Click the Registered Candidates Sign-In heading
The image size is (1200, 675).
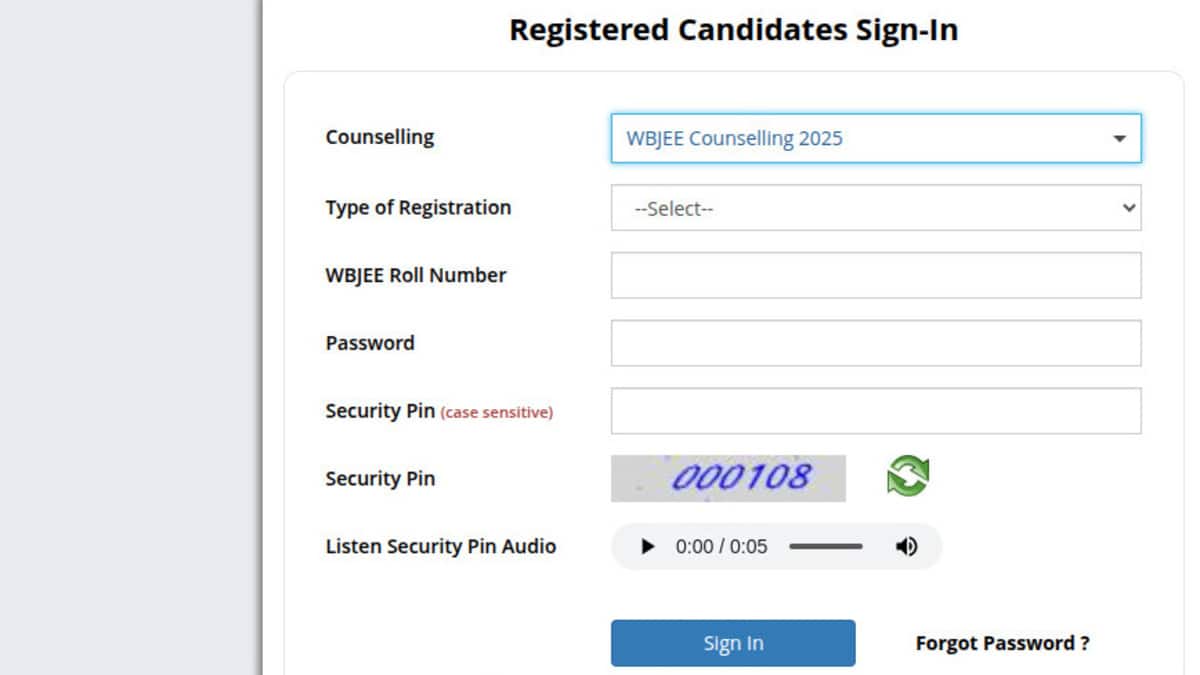[733, 30]
